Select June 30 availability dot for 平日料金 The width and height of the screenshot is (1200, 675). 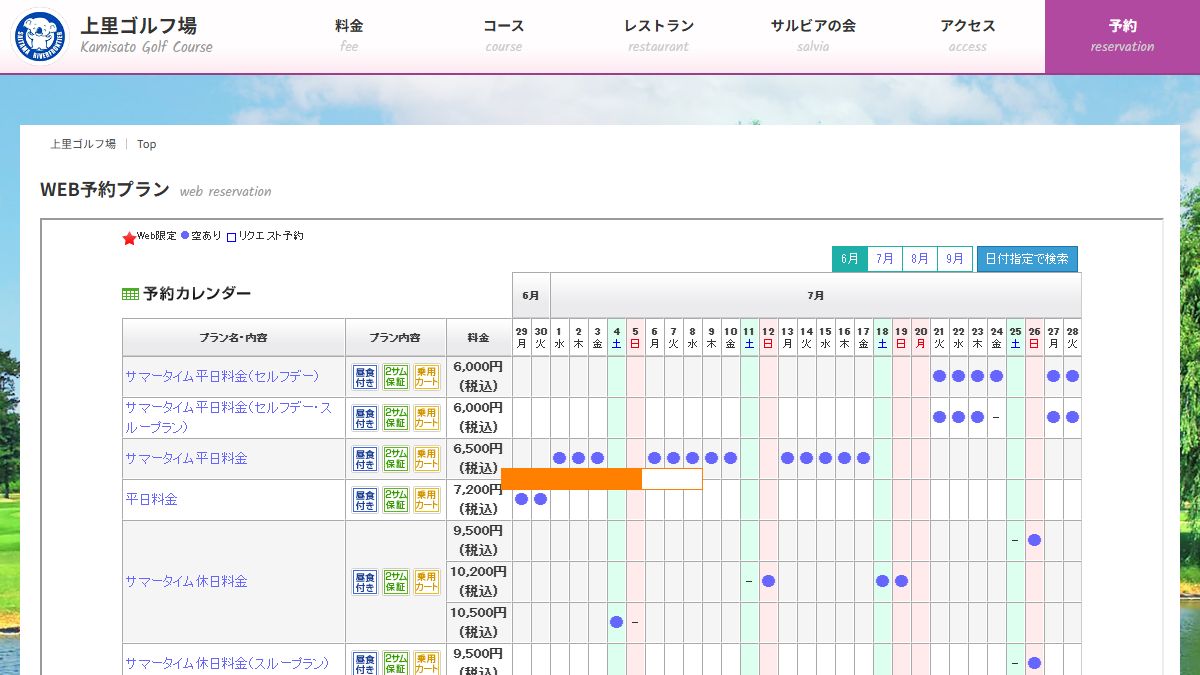click(x=540, y=499)
